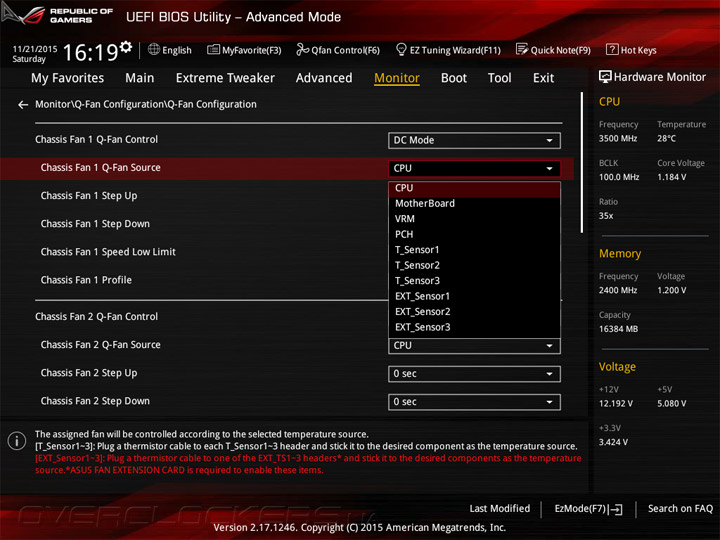Open the Exit tab
Image resolution: width=720 pixels, height=540 pixels.
(543, 78)
